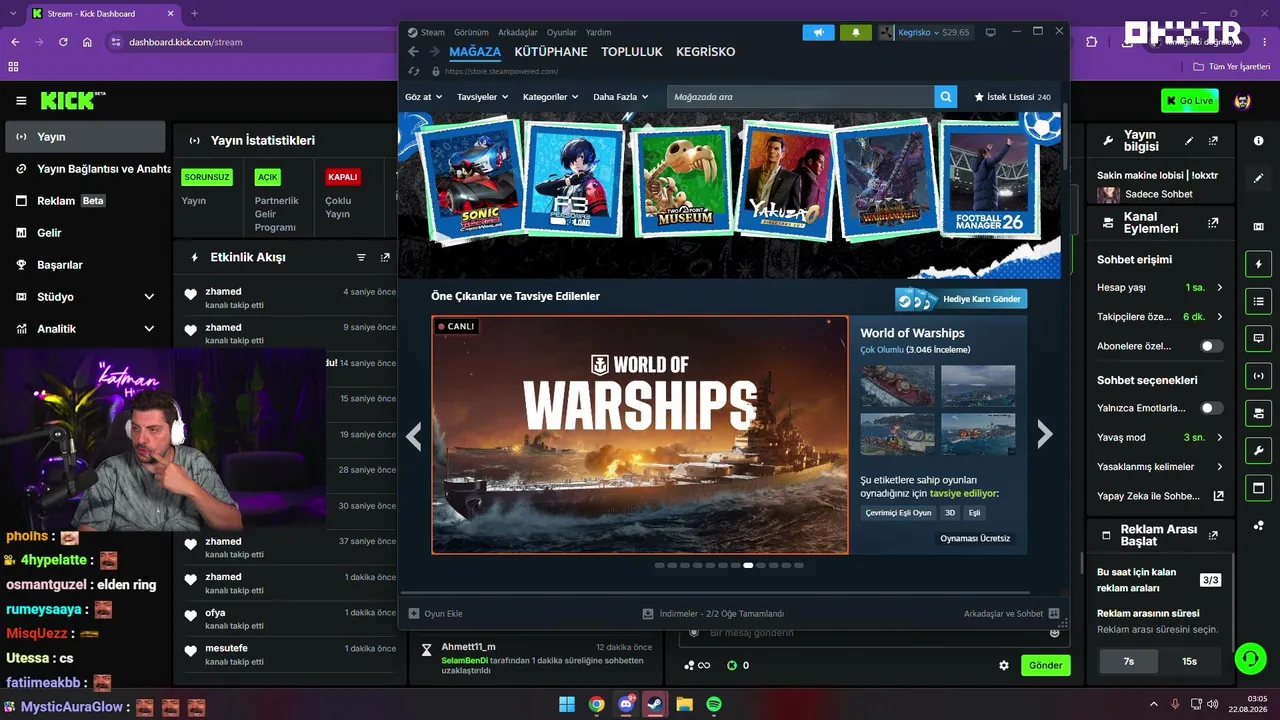This screenshot has width=1280, height=720.
Task: Expand the Tavsiyeler dropdown
Action: pos(483,97)
